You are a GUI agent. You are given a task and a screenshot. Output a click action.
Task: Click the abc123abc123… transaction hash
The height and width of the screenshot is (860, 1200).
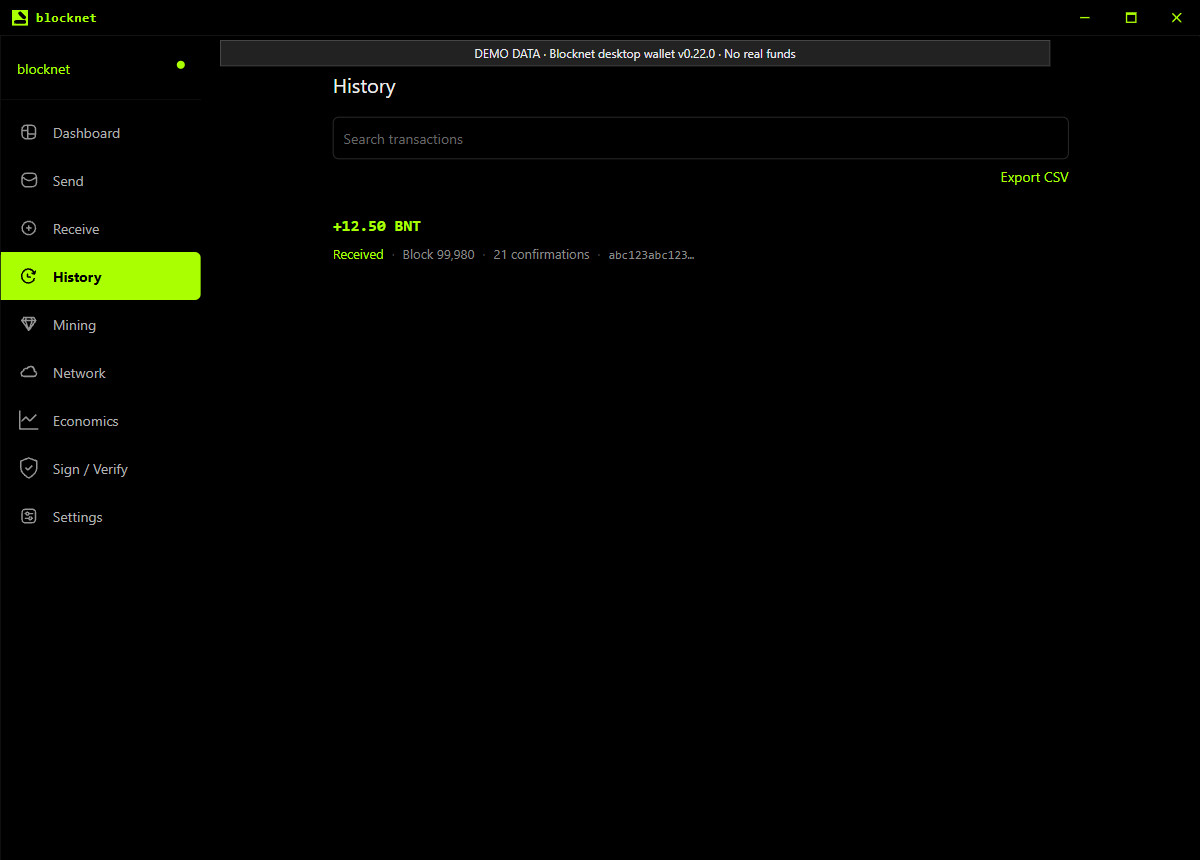click(x=651, y=255)
